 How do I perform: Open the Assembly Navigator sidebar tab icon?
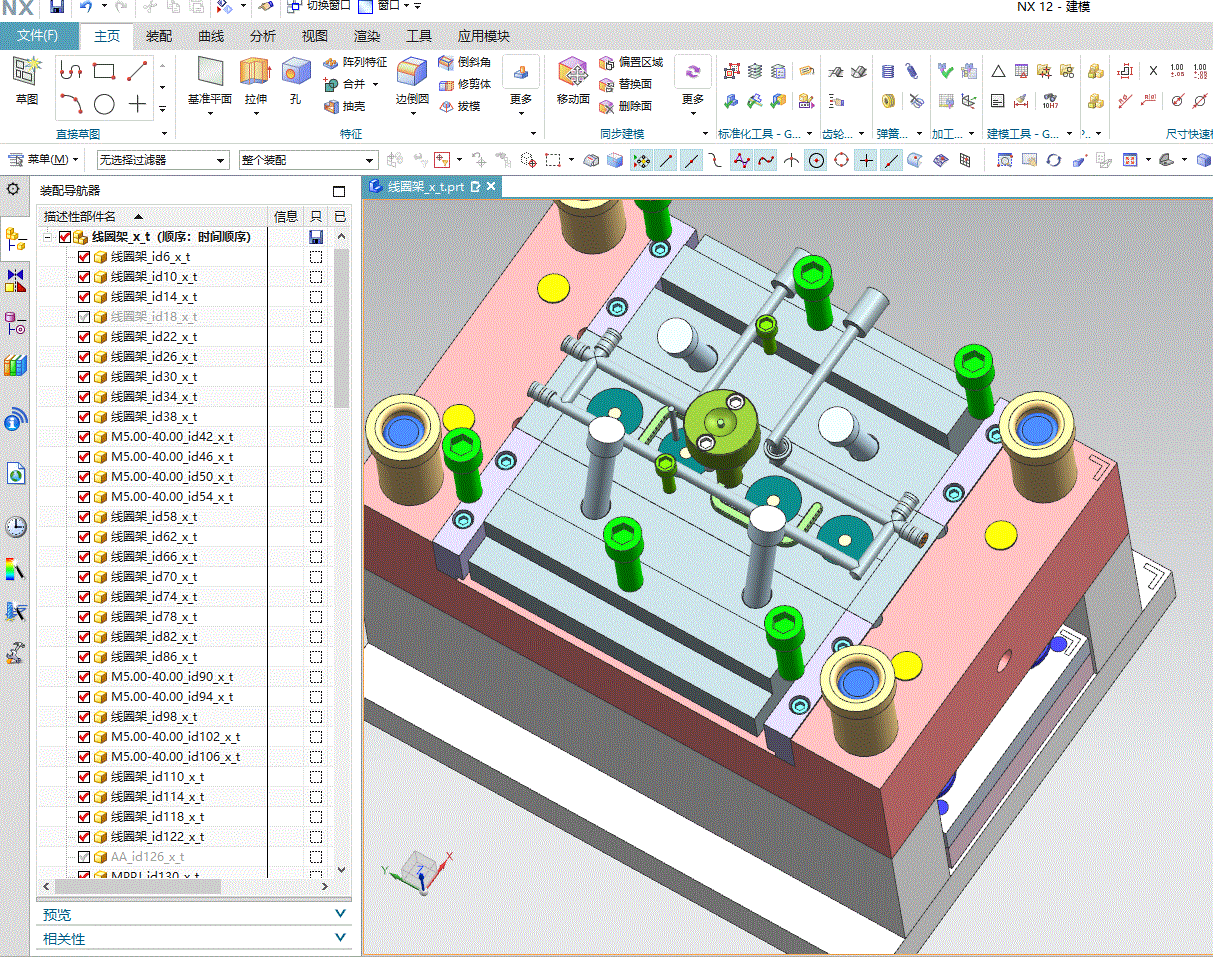click(x=16, y=239)
